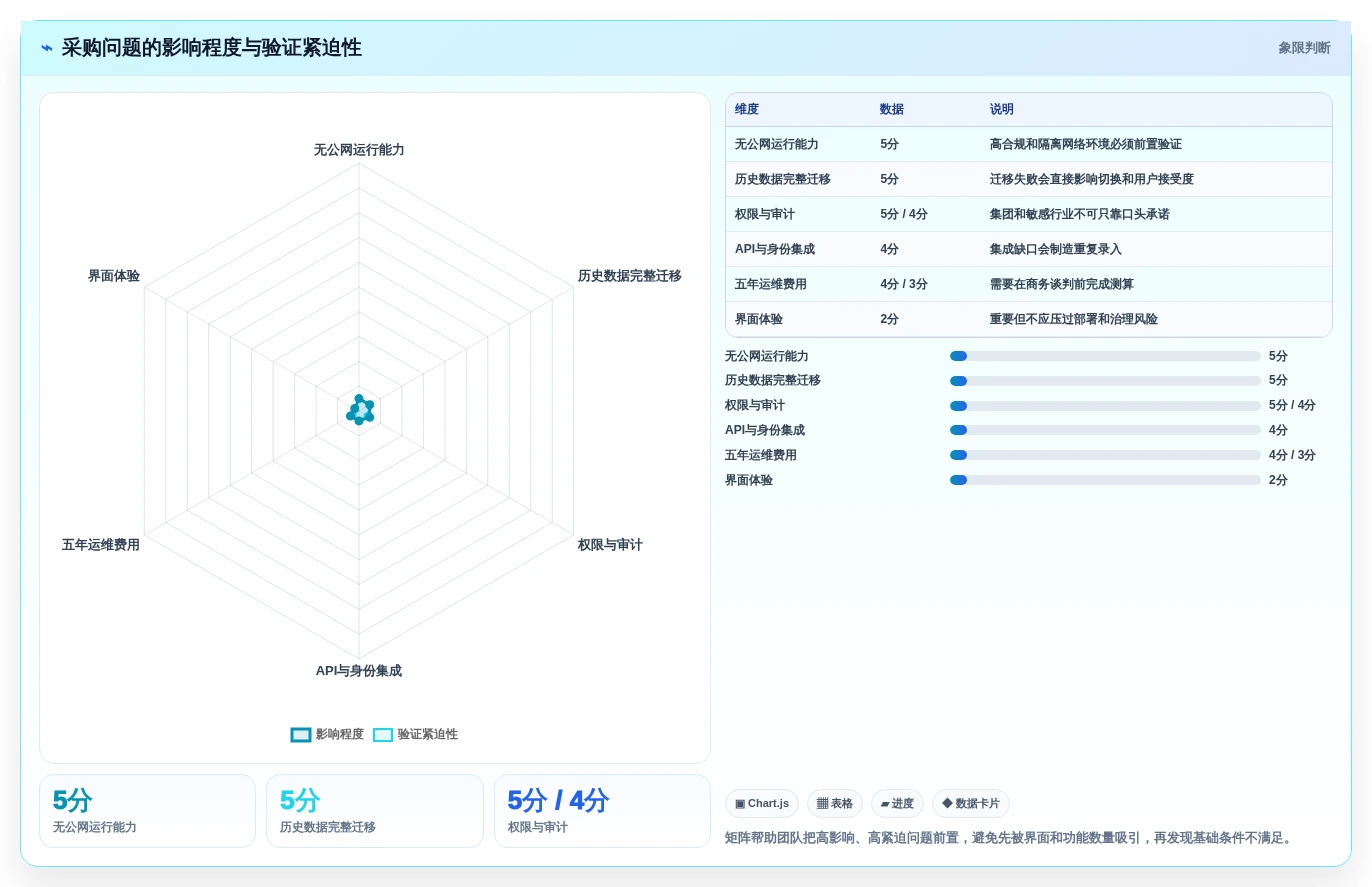1372x887 pixels.
Task: Click the API与身份集成 progress bar
Action: point(1105,430)
